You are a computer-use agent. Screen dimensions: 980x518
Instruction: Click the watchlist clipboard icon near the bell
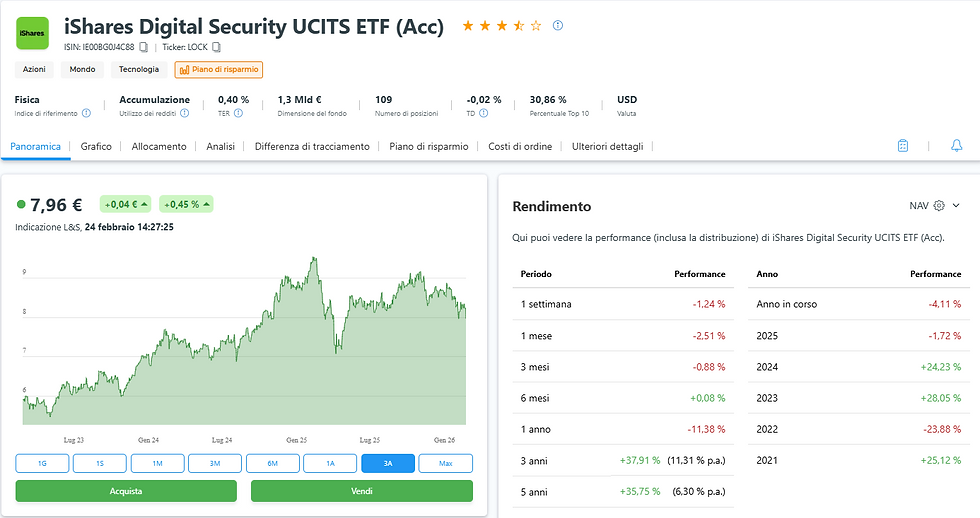tap(903, 146)
